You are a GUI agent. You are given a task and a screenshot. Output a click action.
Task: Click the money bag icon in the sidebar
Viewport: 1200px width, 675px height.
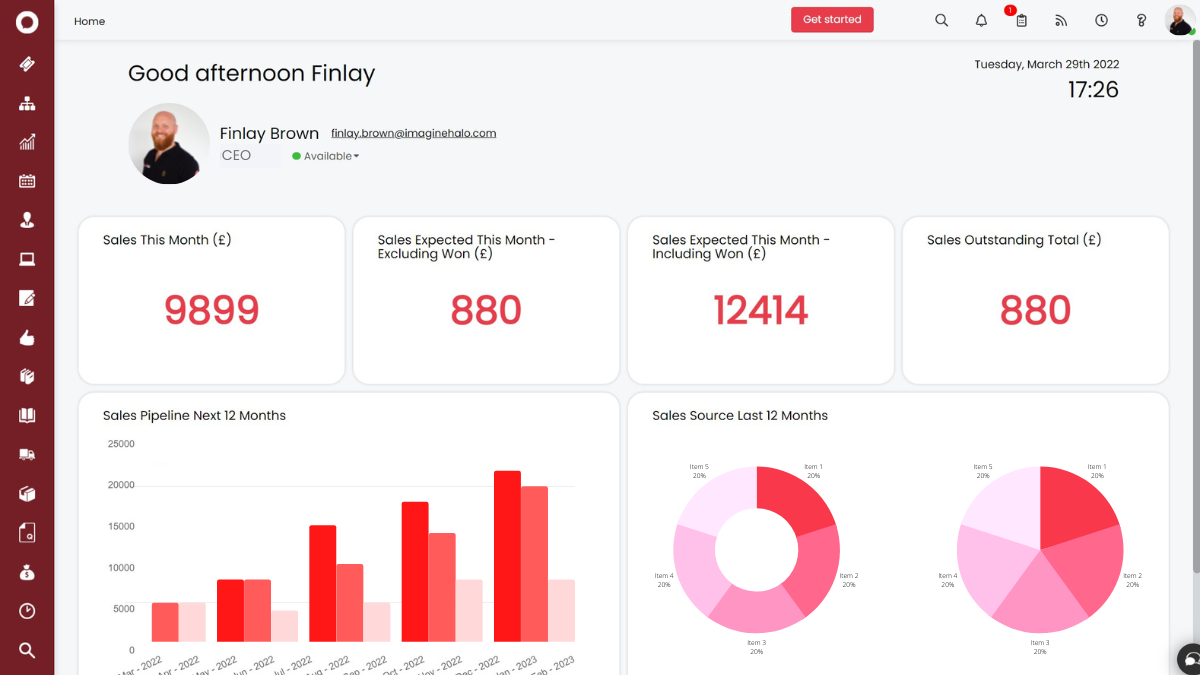(x=26, y=571)
